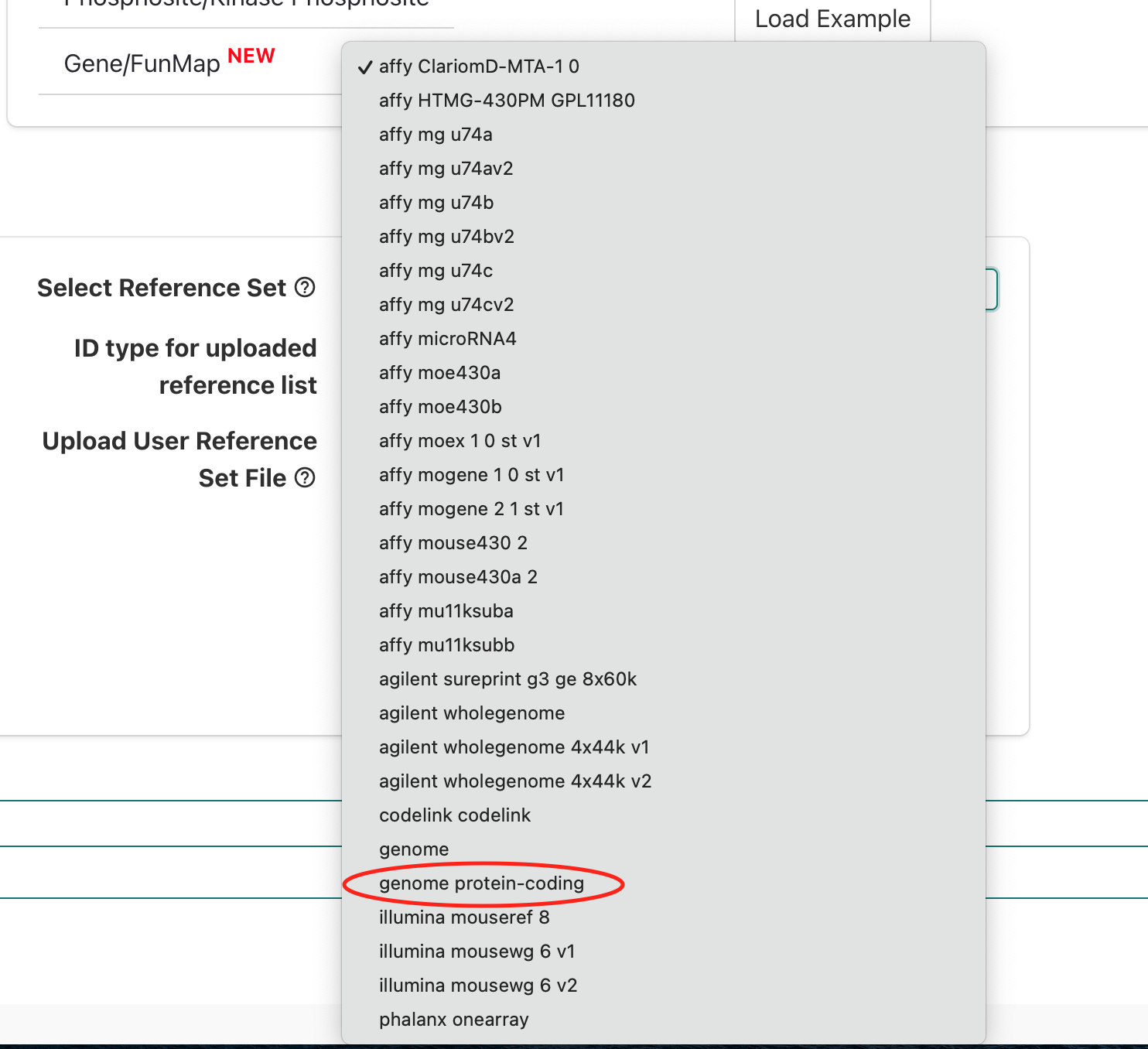1148x1049 pixels.
Task: Open the Upload User Reference Set File help tooltip
Action: click(306, 477)
